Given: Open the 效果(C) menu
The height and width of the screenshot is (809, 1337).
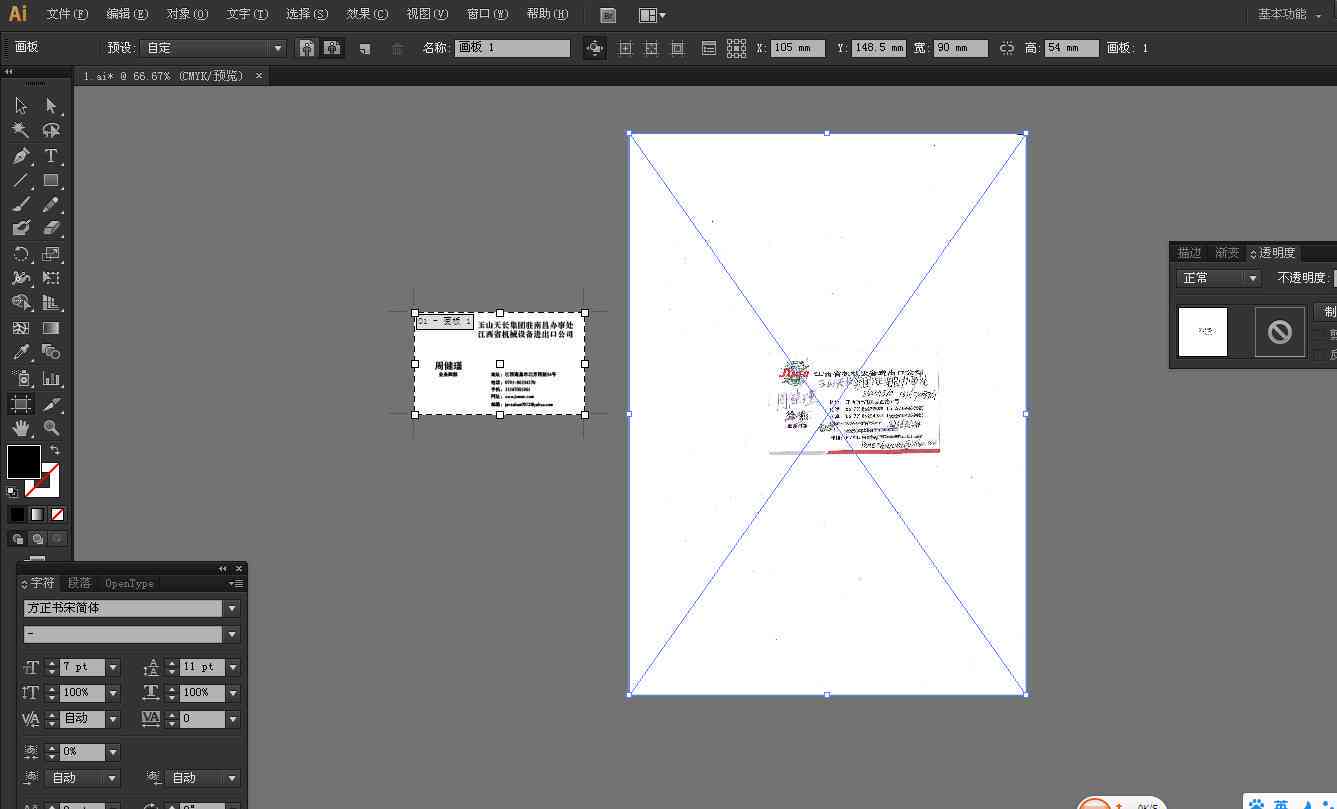Looking at the screenshot, I should (367, 14).
